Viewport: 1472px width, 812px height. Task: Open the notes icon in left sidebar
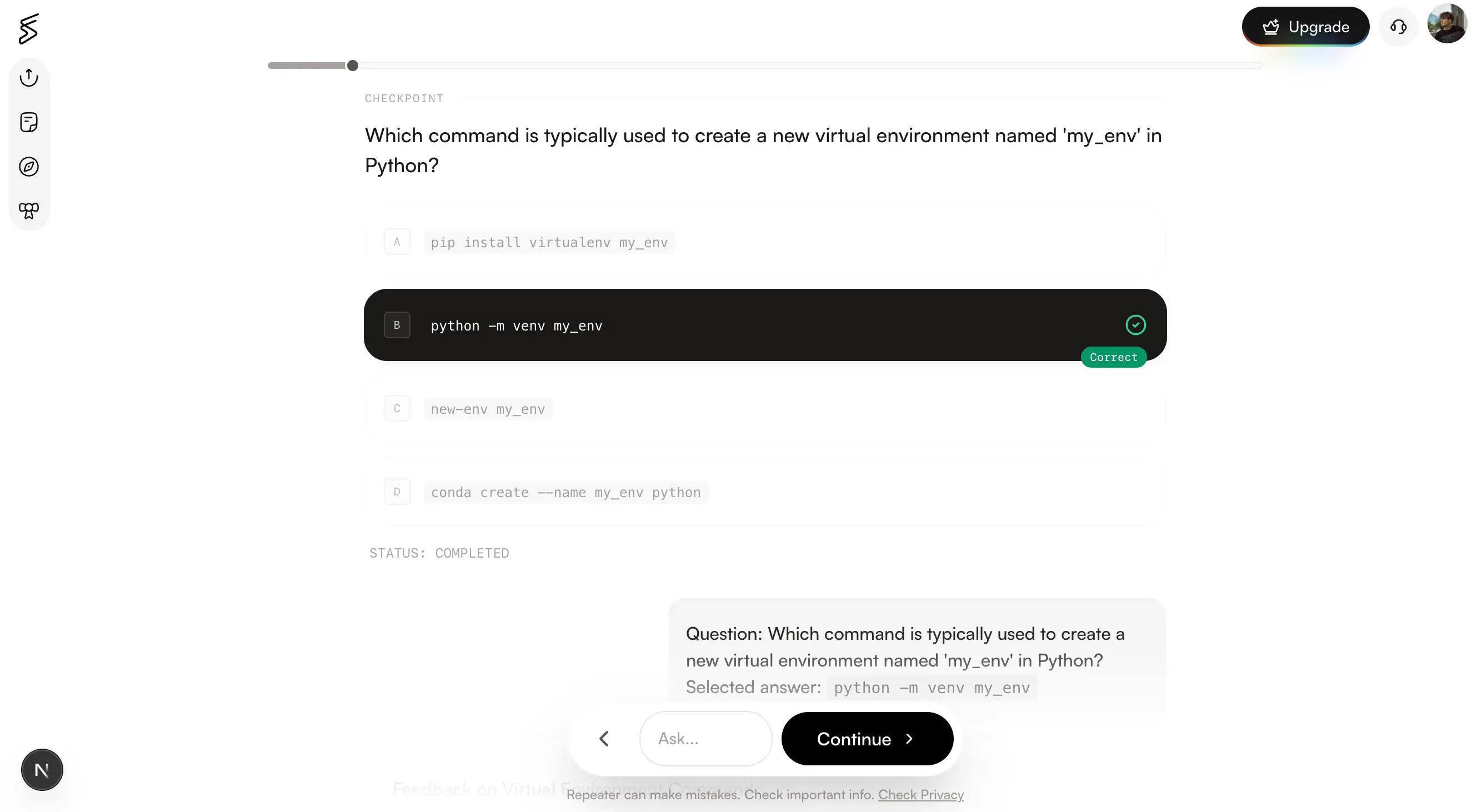pos(28,122)
